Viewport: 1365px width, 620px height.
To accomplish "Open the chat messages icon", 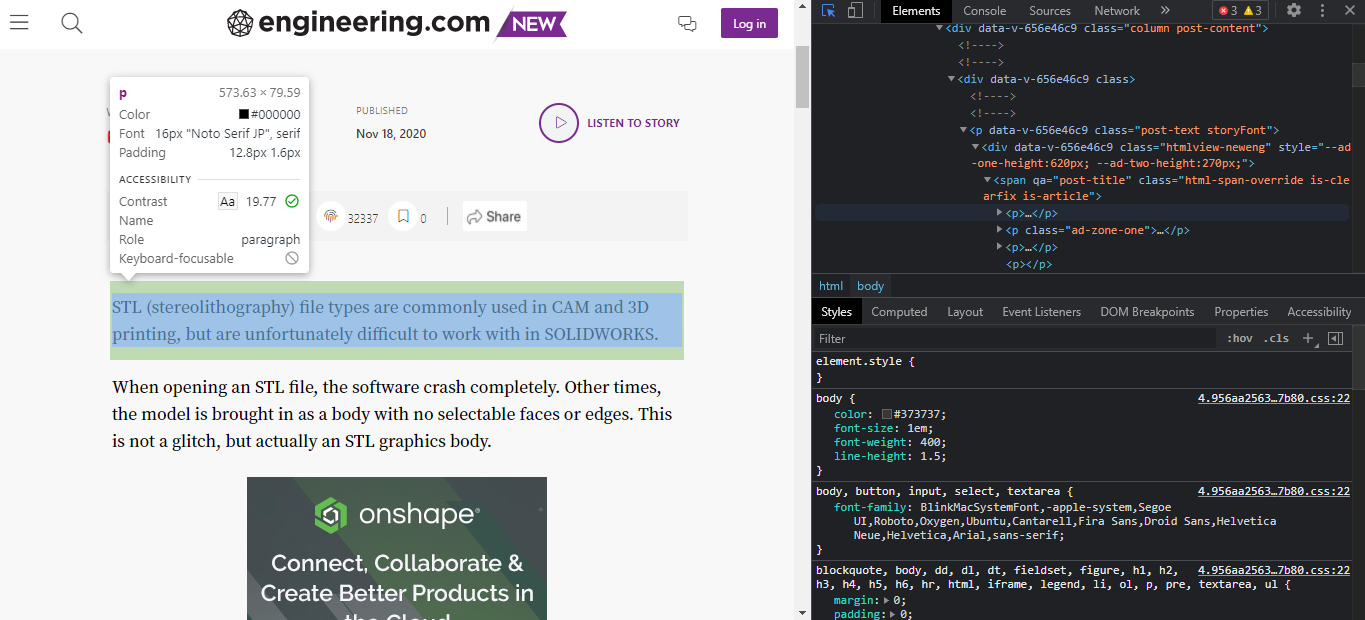I will pyautogui.click(x=687, y=23).
